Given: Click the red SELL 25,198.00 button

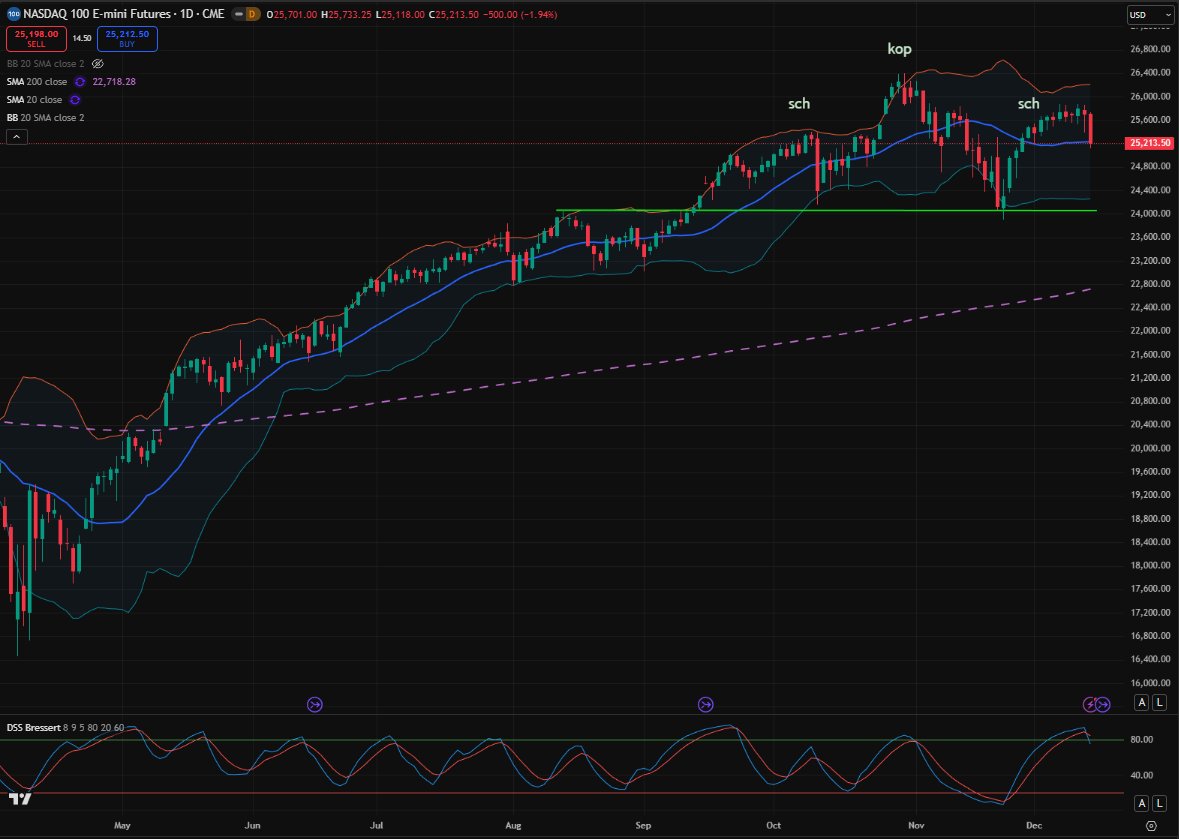Looking at the screenshot, I should coord(37,38).
